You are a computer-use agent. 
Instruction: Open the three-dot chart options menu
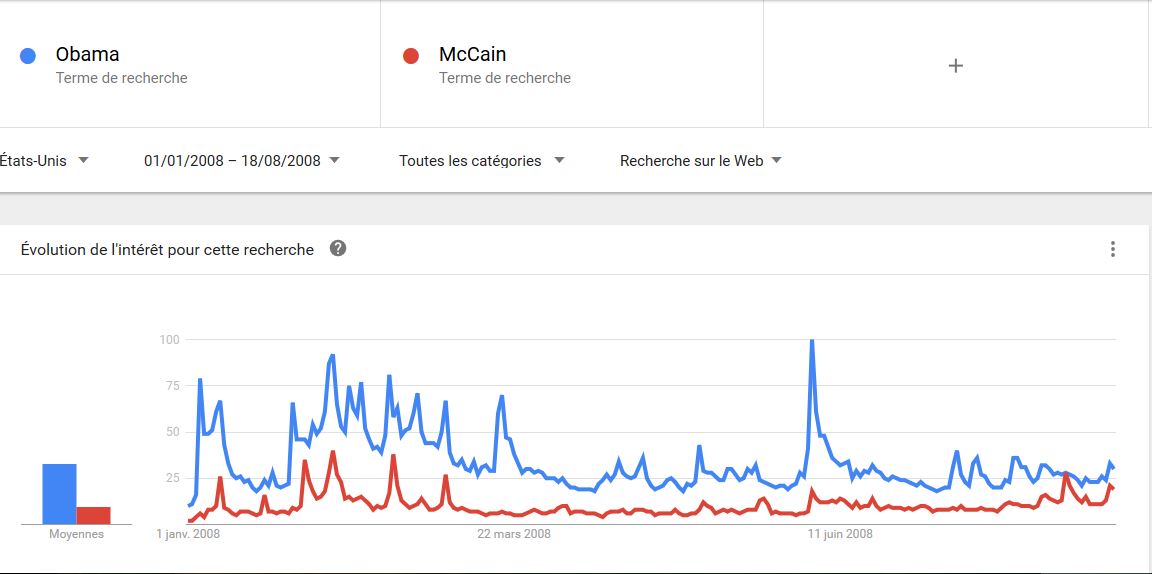click(x=1112, y=249)
